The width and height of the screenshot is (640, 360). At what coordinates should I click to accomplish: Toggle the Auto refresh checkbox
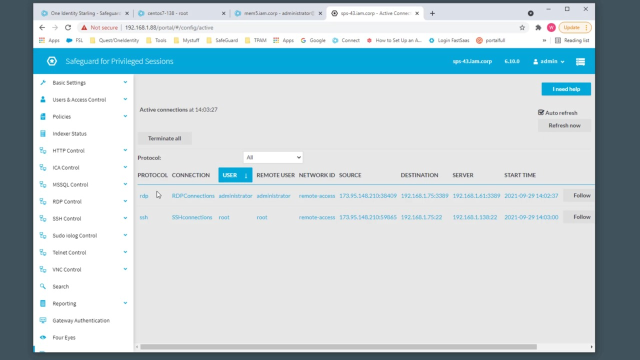(x=541, y=112)
